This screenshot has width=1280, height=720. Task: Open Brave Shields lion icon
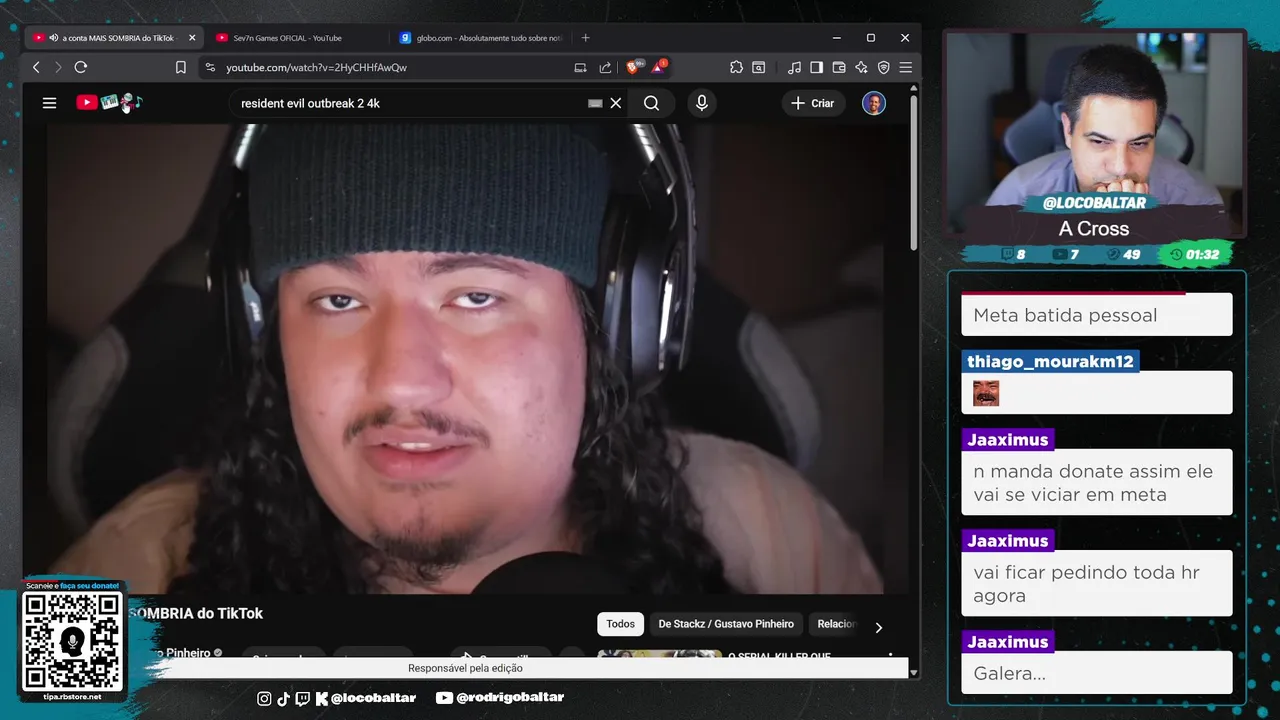[633, 67]
